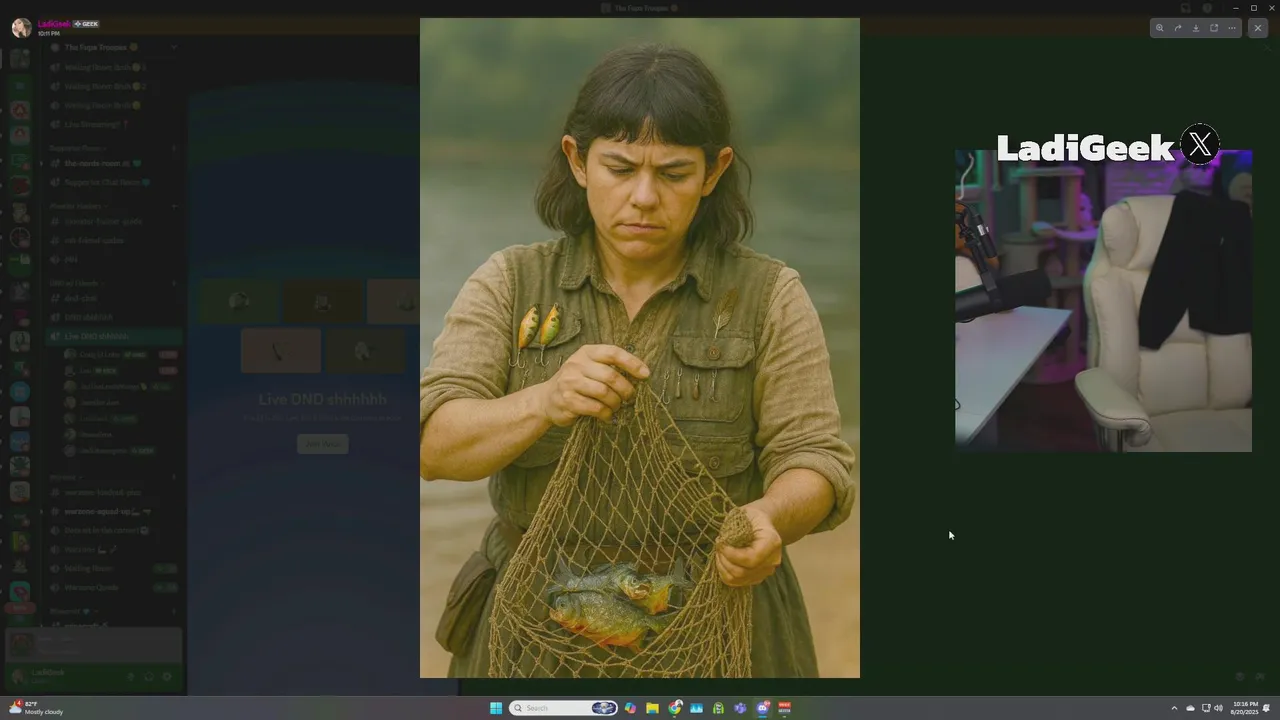
Task: Click the volume speaker tray icon
Action: (1218, 708)
